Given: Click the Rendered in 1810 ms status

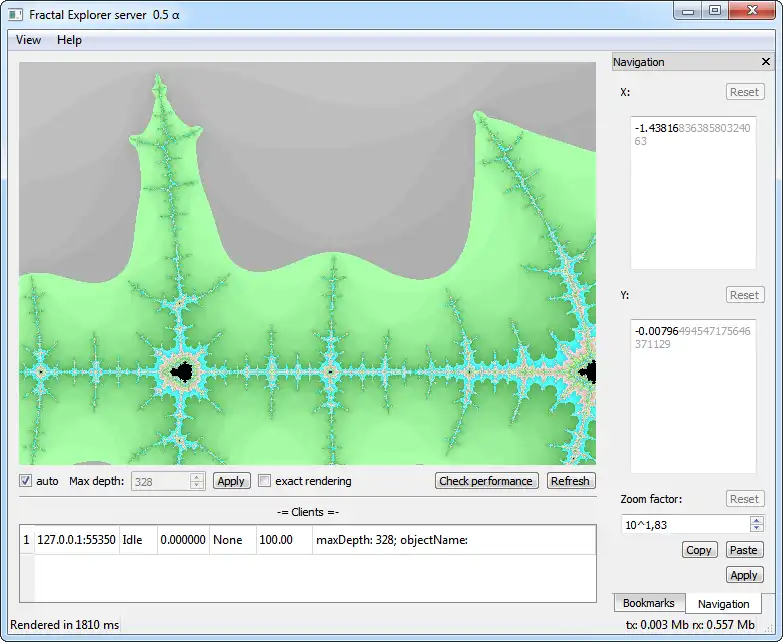Looking at the screenshot, I should tap(64, 625).
